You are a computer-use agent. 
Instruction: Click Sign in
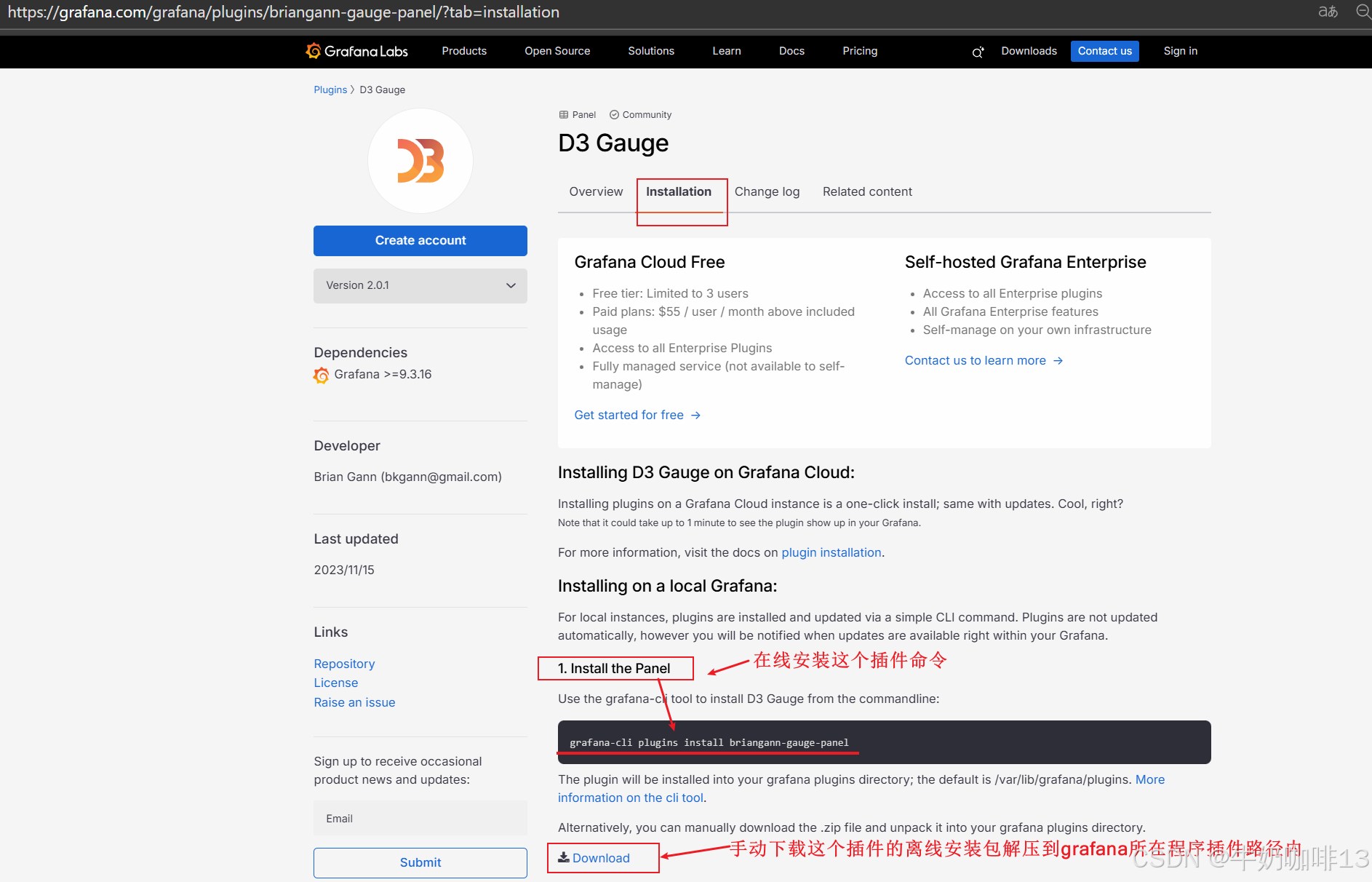tap(1180, 51)
